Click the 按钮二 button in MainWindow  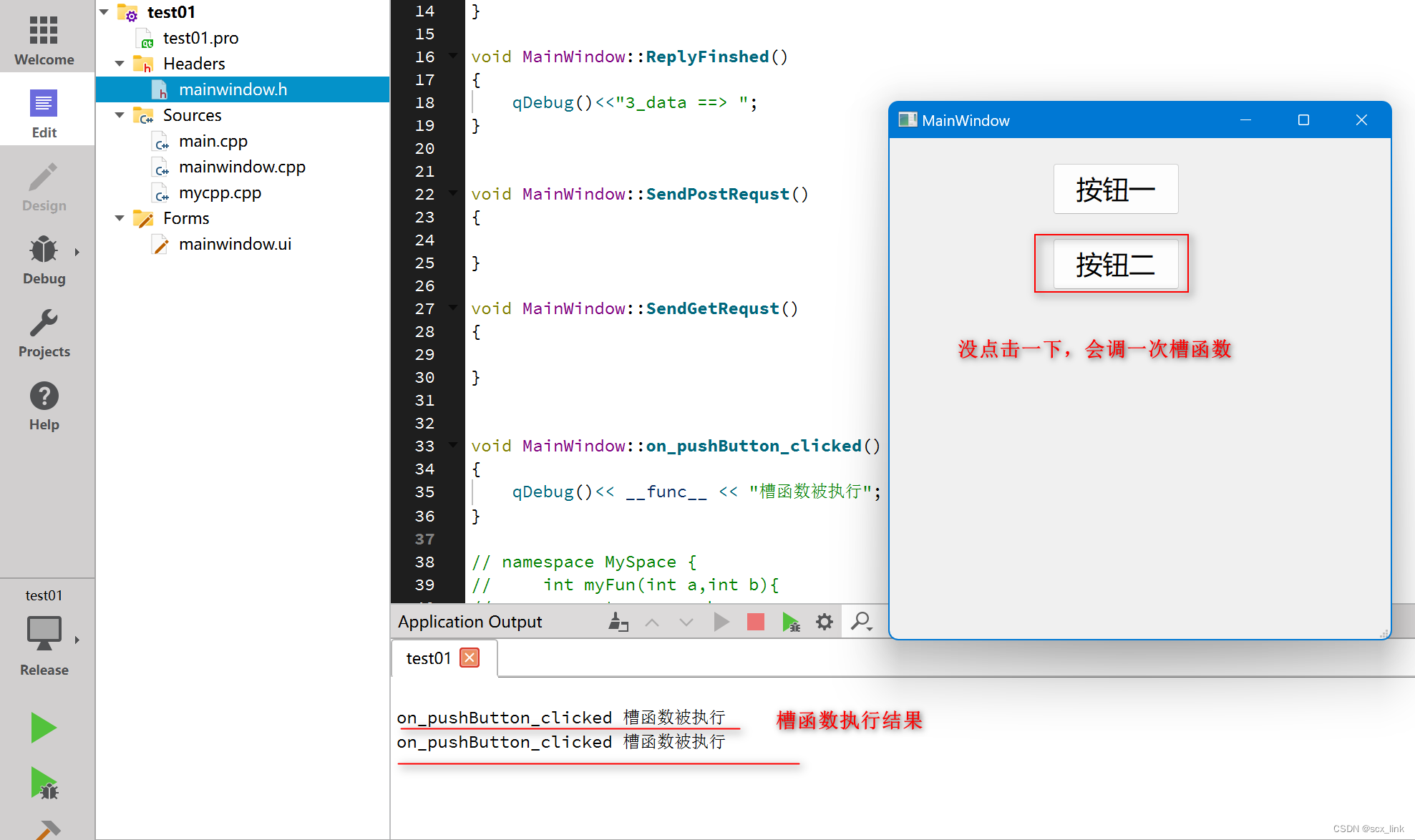[1115, 264]
